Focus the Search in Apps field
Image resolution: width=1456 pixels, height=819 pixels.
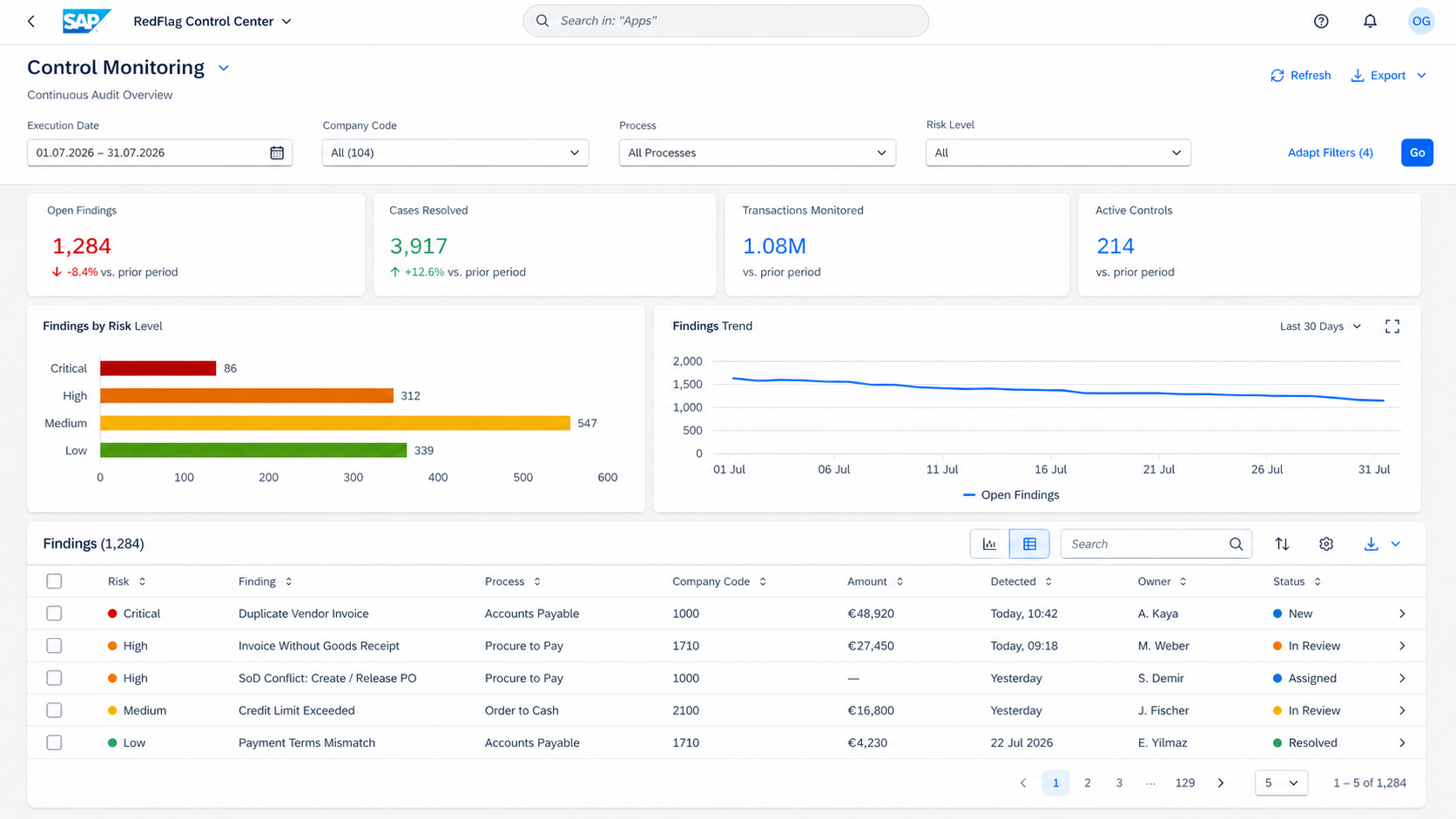pyautogui.click(x=725, y=21)
